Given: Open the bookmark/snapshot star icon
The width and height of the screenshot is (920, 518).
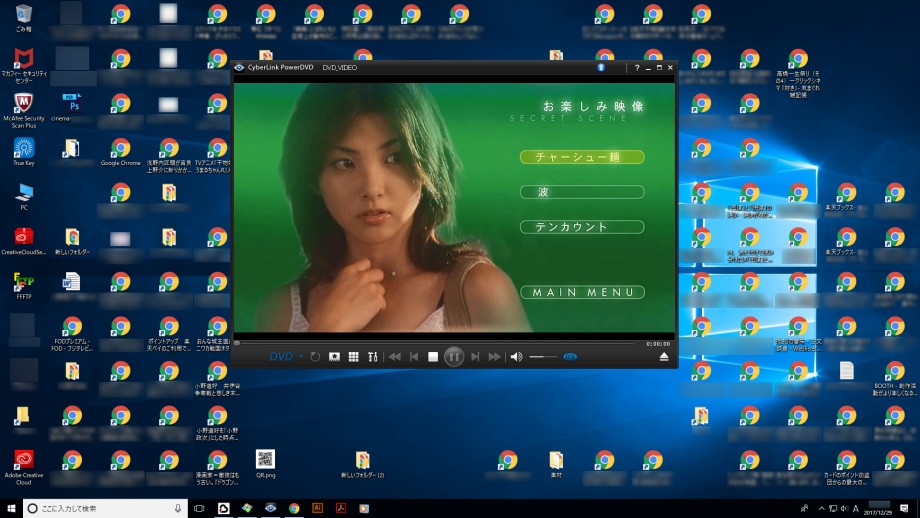Looking at the screenshot, I should pos(334,357).
